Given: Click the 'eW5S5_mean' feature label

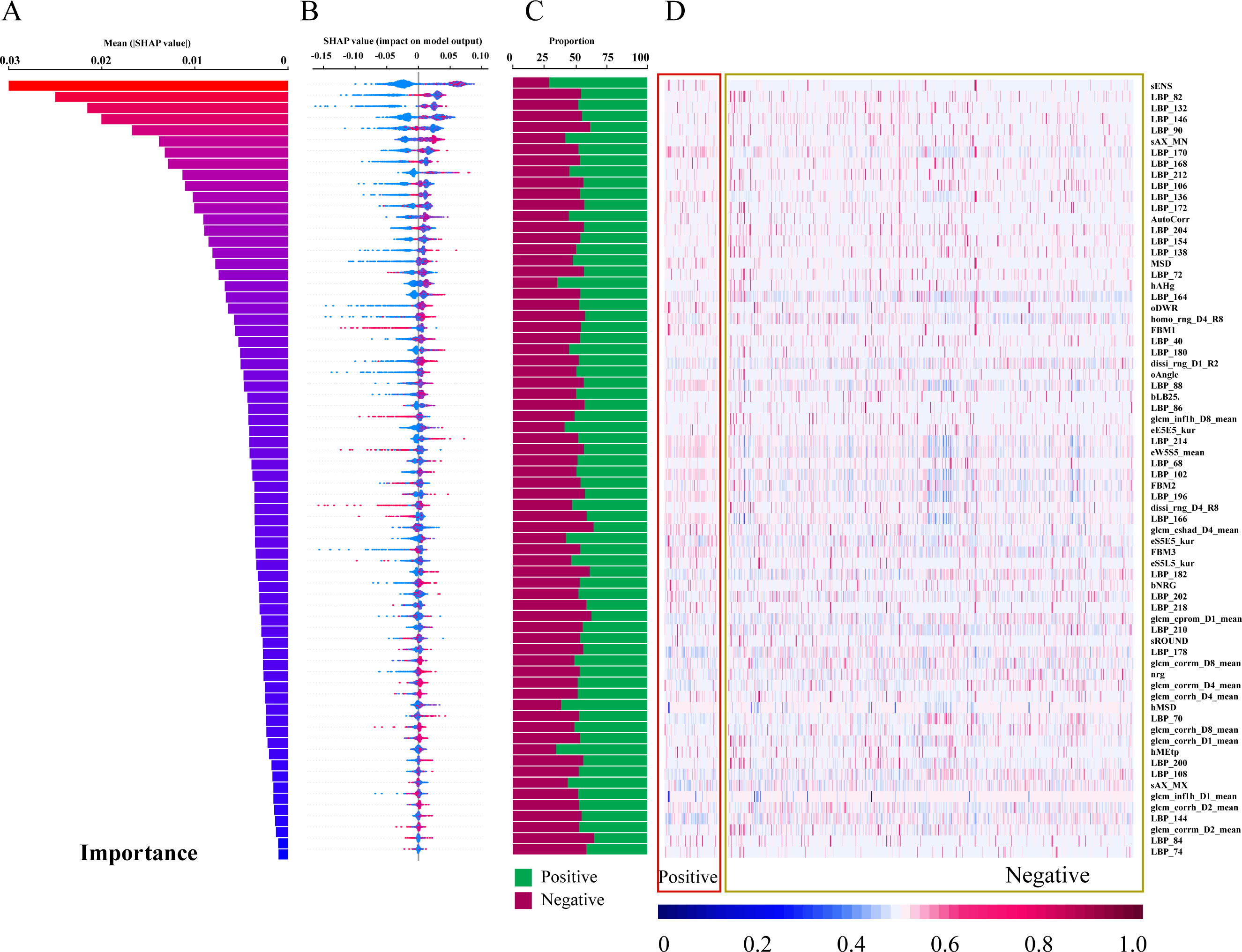Looking at the screenshot, I should tap(1177, 452).
